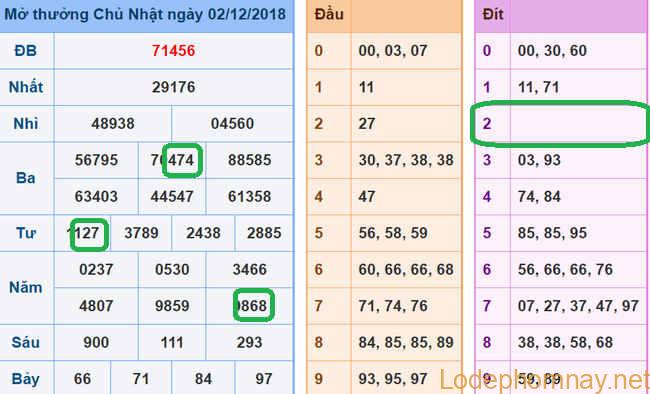
Task: Select Bảy prize number 84
Action: 203,379
